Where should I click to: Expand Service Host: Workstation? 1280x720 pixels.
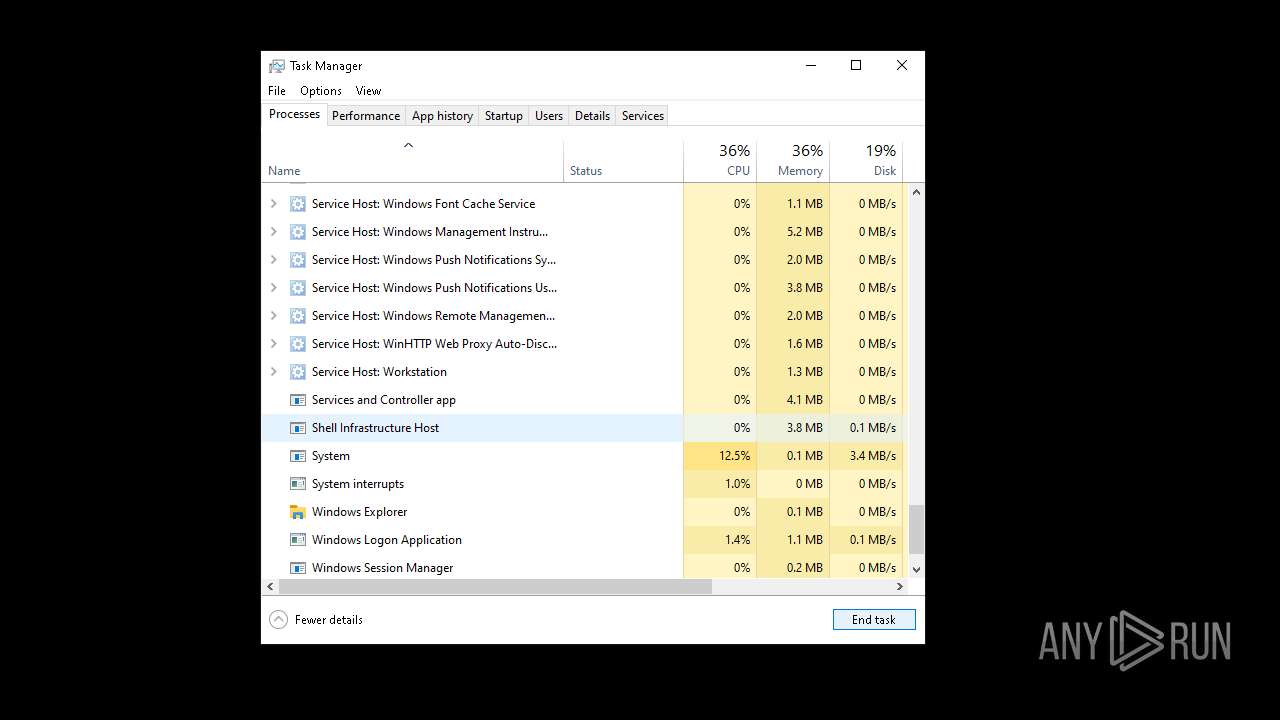274,372
